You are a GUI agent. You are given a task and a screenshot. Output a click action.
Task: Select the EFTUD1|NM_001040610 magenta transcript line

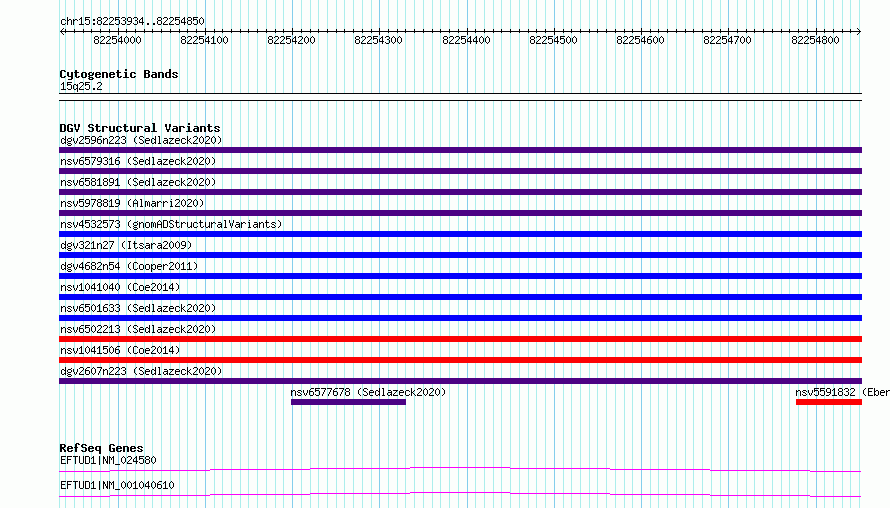click(460, 494)
